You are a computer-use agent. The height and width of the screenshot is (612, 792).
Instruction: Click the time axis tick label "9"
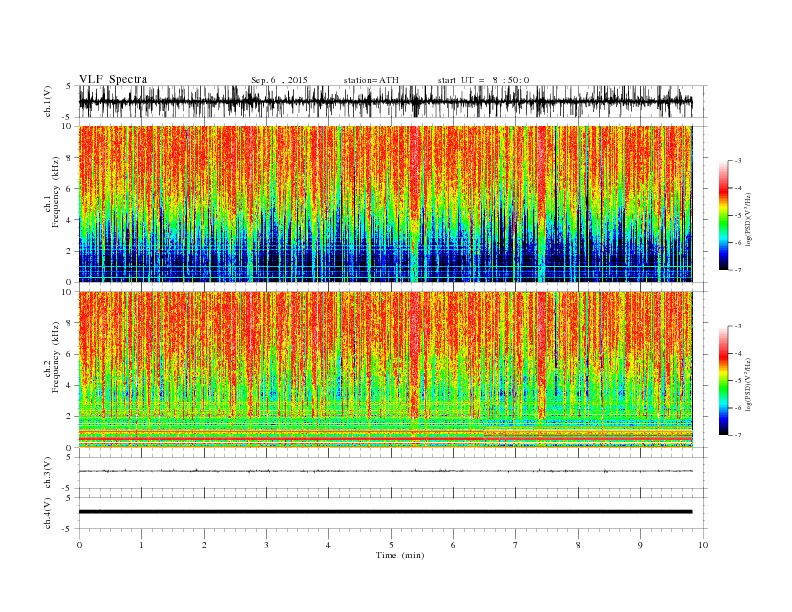pyautogui.click(x=640, y=545)
